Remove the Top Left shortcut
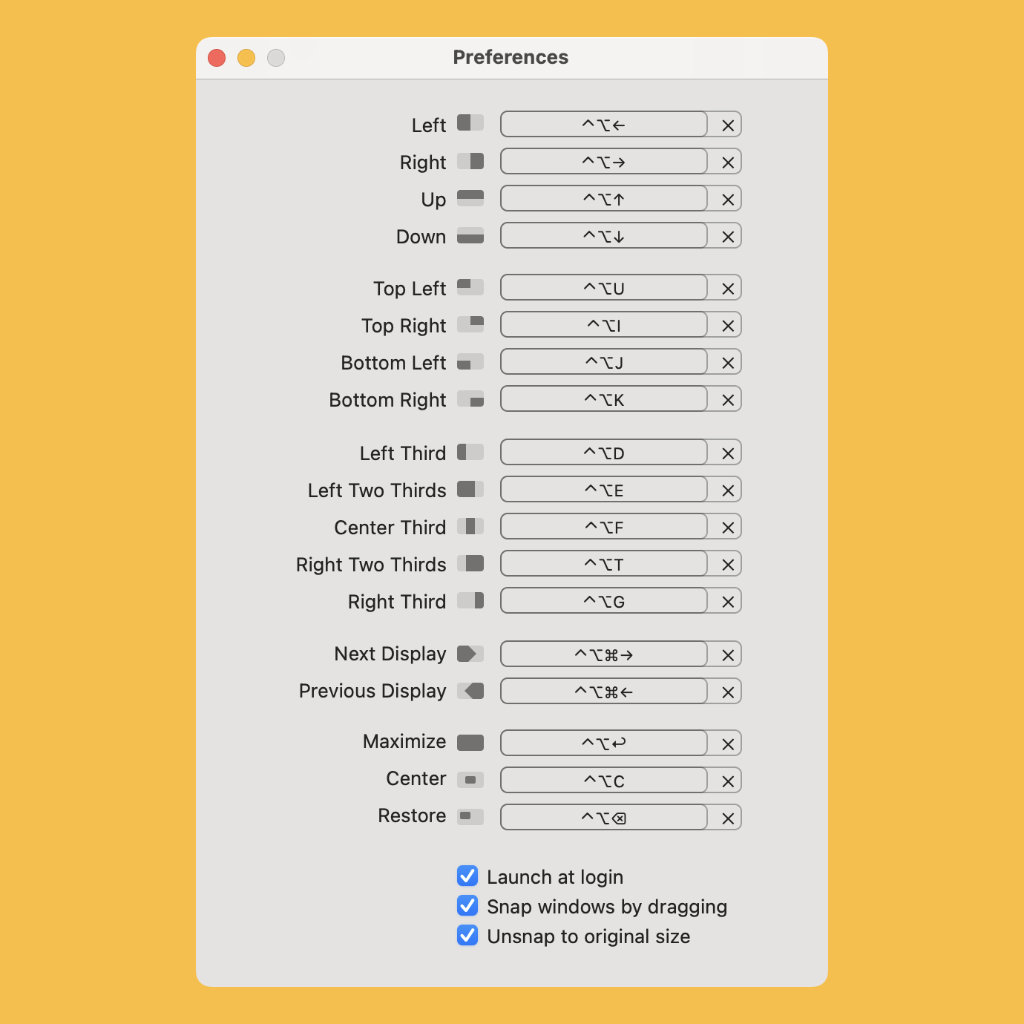 pyautogui.click(x=728, y=289)
